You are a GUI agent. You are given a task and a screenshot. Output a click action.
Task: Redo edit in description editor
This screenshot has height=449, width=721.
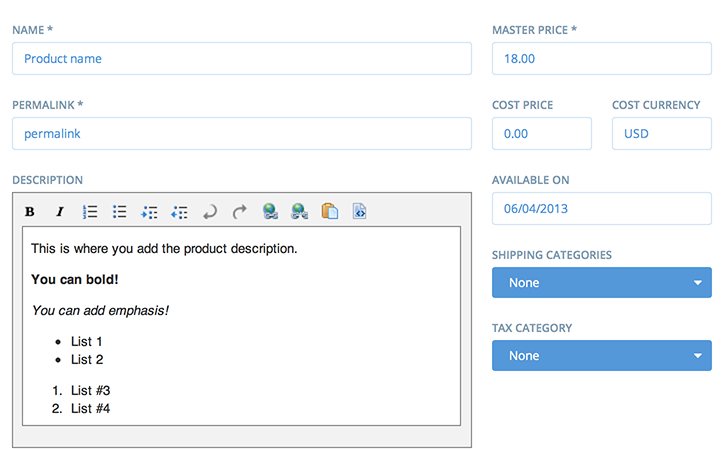(240, 212)
